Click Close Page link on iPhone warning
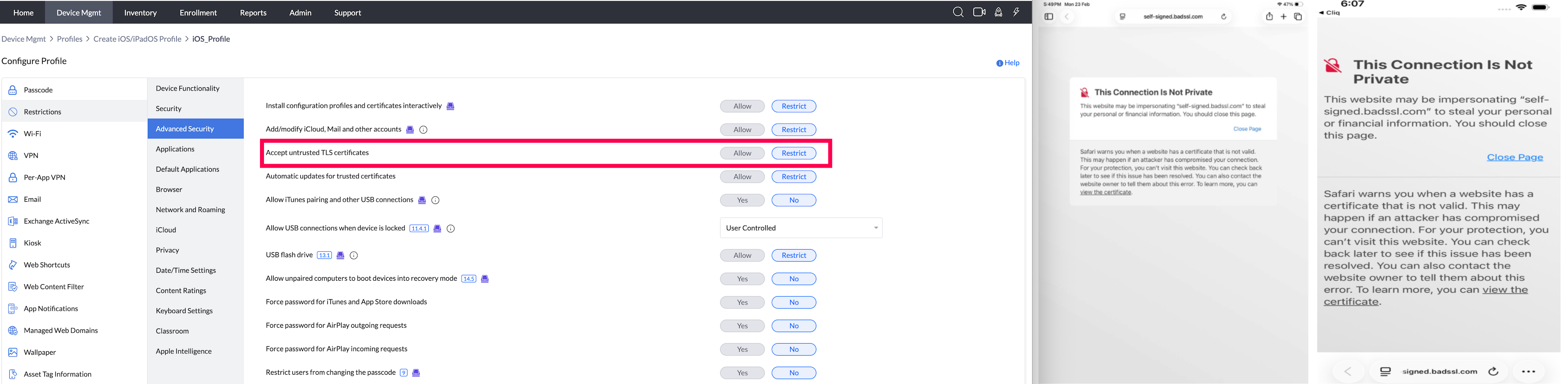This screenshot has width=1568, height=384. click(x=1514, y=157)
